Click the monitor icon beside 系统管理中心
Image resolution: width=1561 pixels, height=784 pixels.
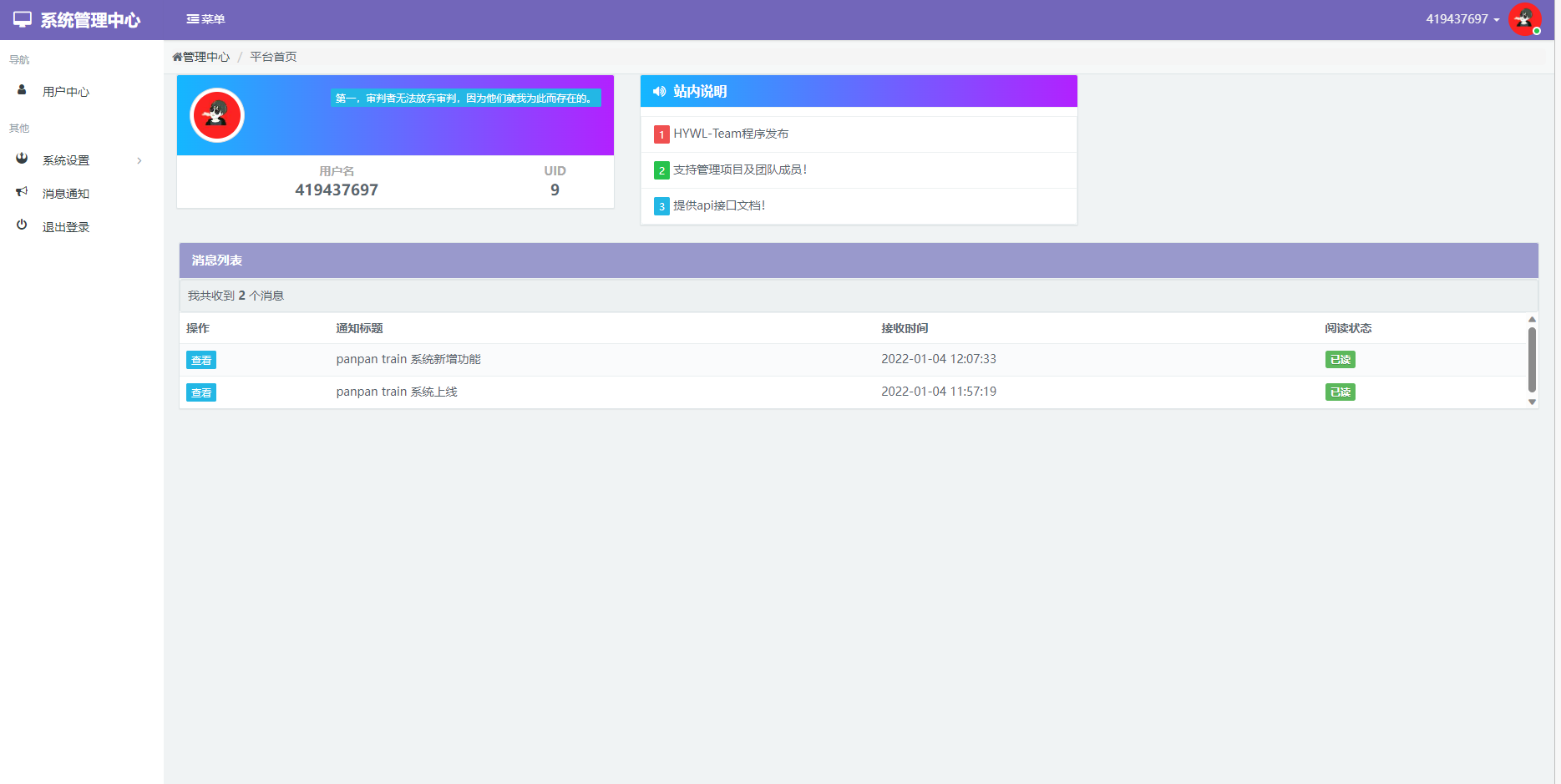pos(23,19)
